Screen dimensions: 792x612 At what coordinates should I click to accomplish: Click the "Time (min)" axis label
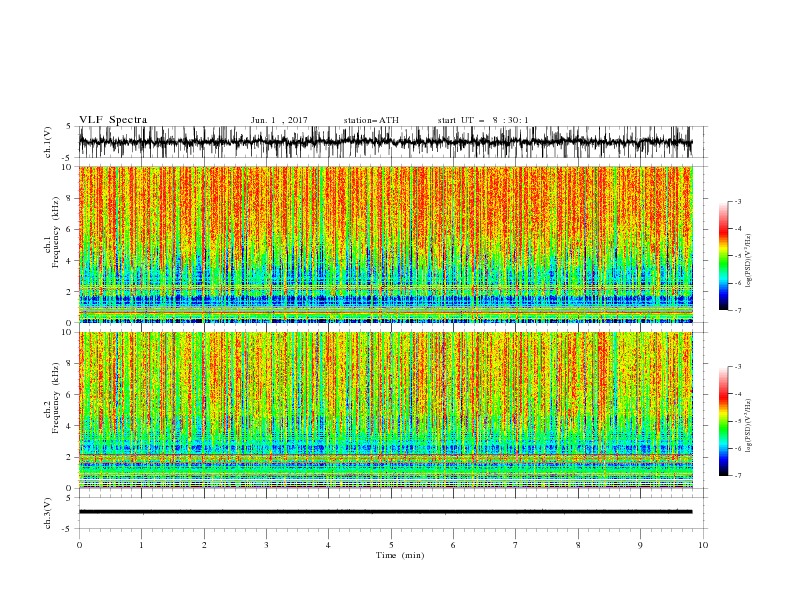tap(400, 555)
